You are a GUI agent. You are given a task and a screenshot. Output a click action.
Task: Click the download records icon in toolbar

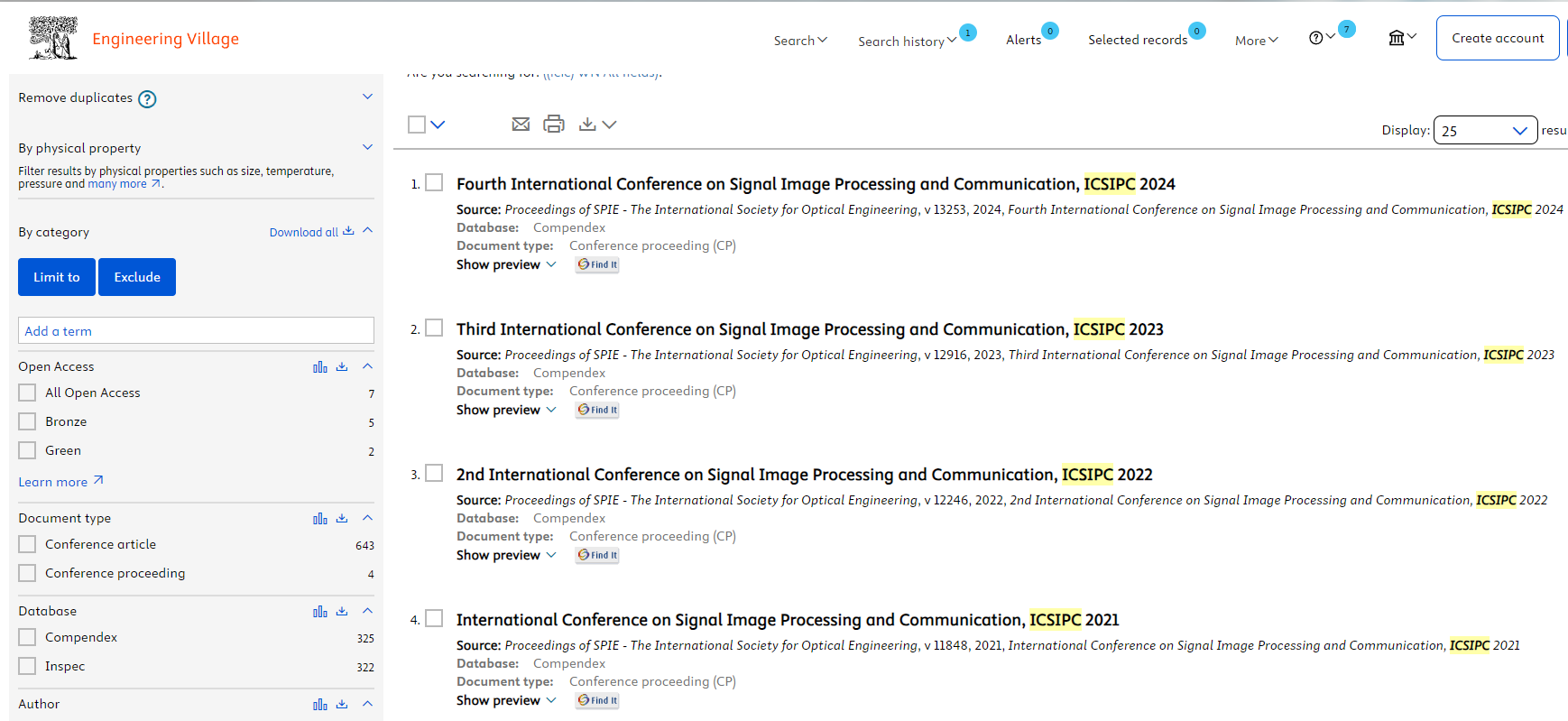[x=587, y=125]
